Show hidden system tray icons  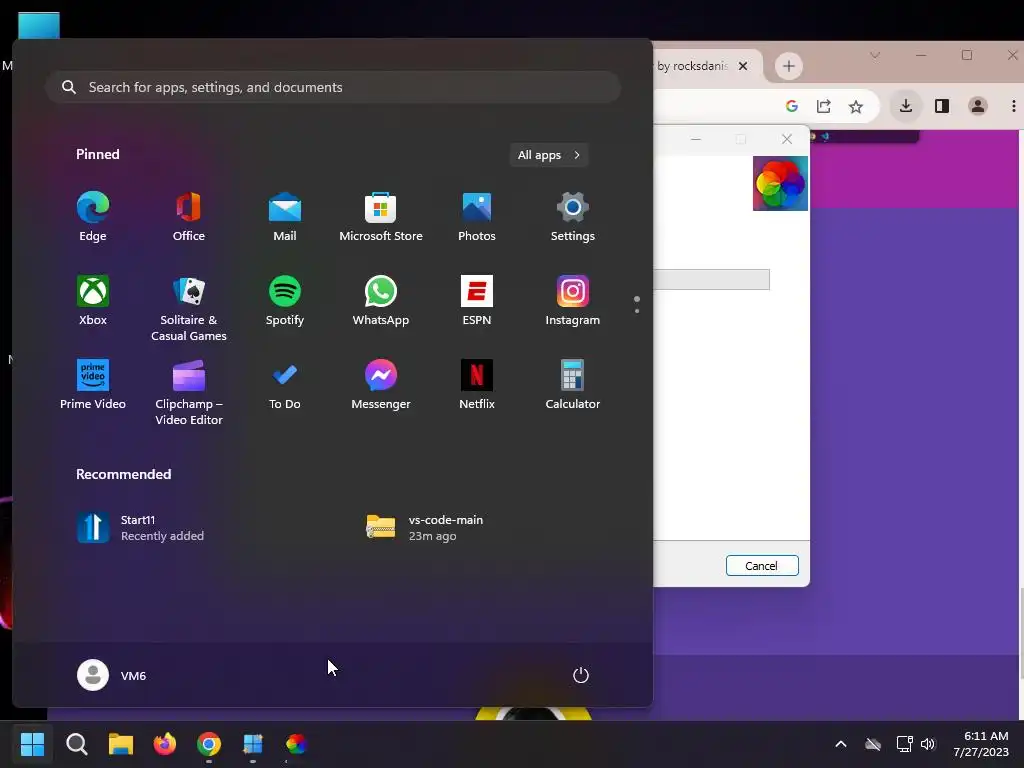click(x=840, y=744)
